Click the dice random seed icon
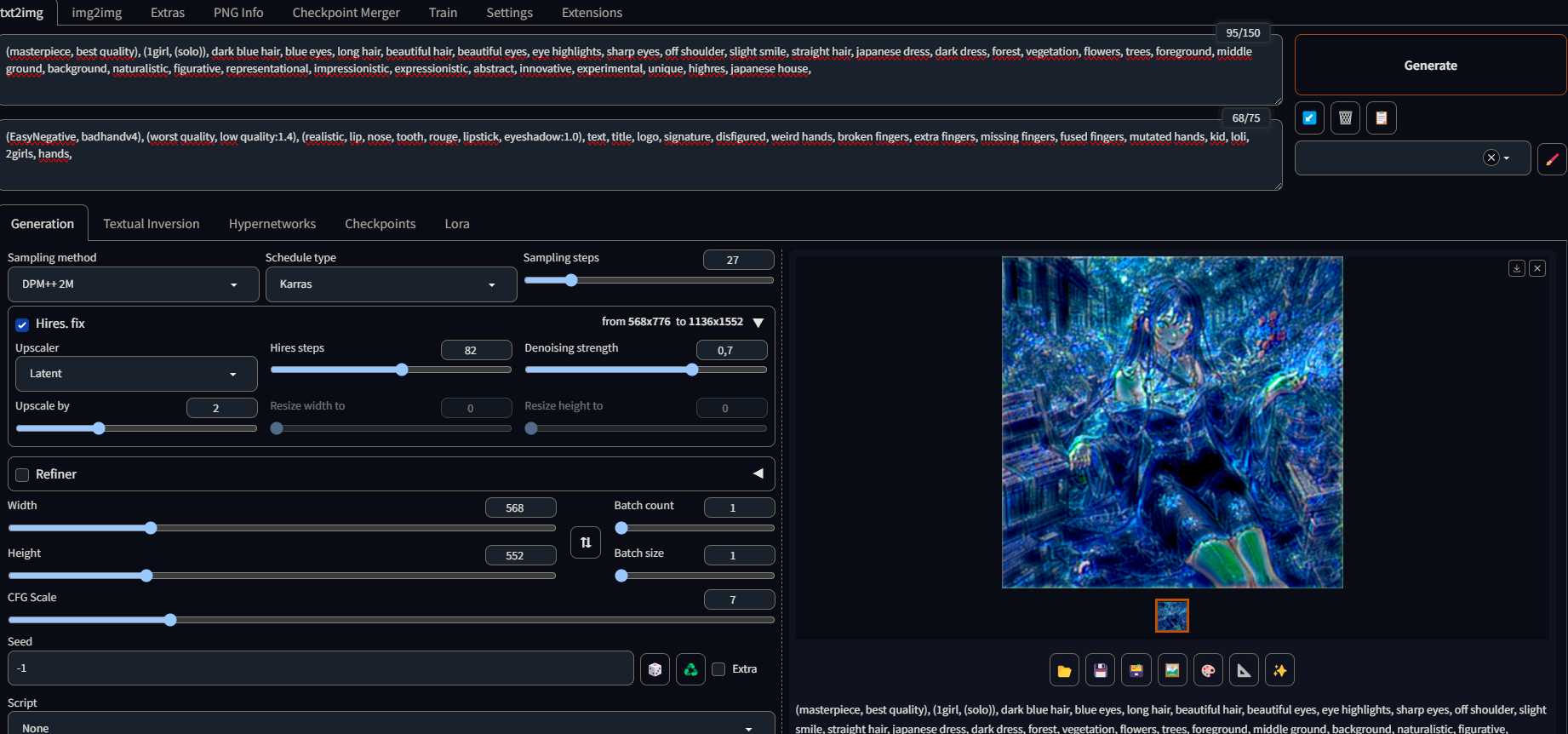The width and height of the screenshot is (1568, 734). (x=655, y=669)
